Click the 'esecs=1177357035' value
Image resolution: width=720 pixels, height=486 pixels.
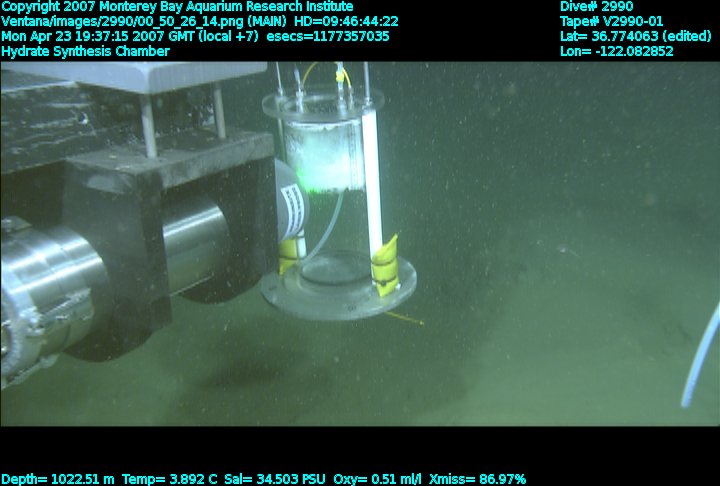click(x=328, y=36)
